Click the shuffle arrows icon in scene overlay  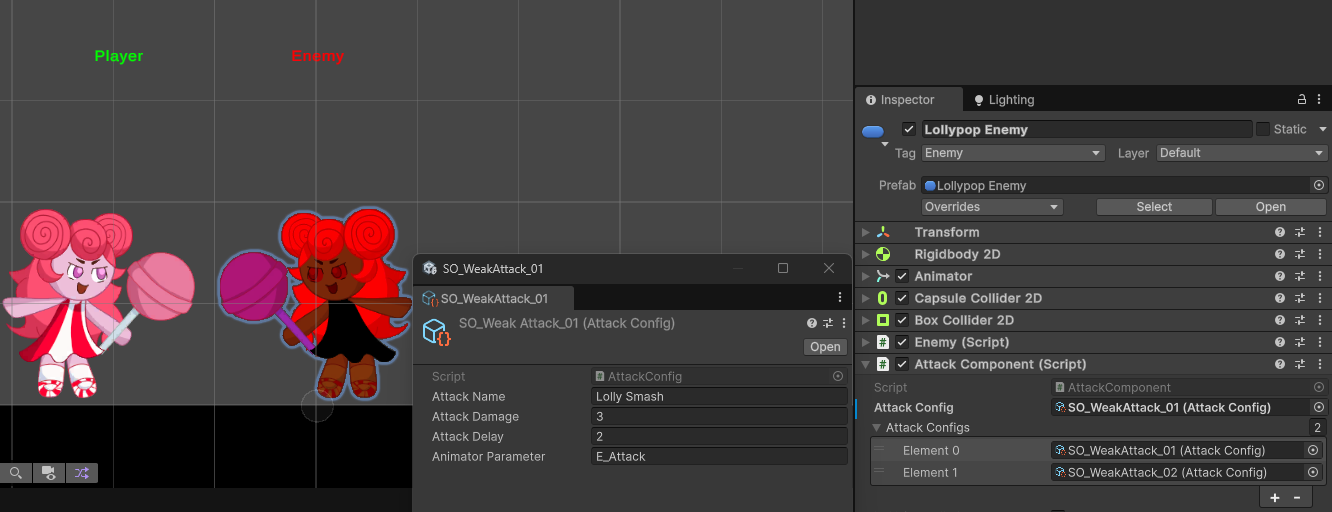81,473
